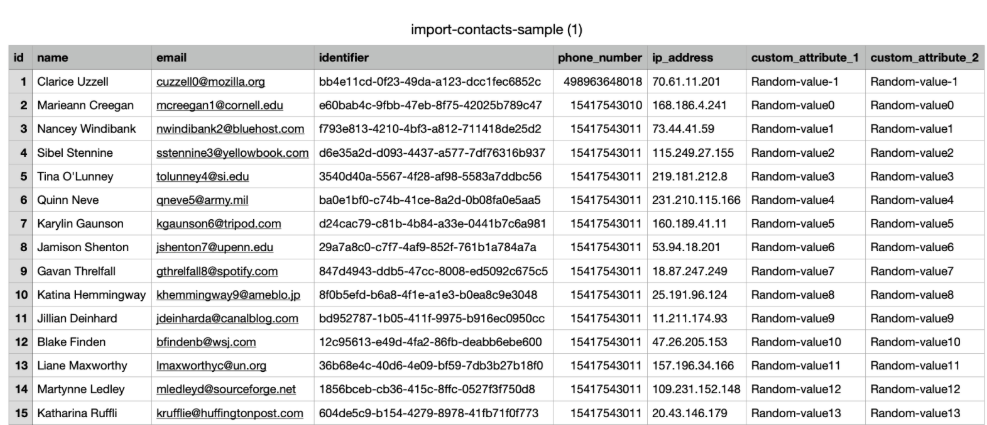The width and height of the screenshot is (987, 425).
Task: Select the name column header
Action: (52, 57)
